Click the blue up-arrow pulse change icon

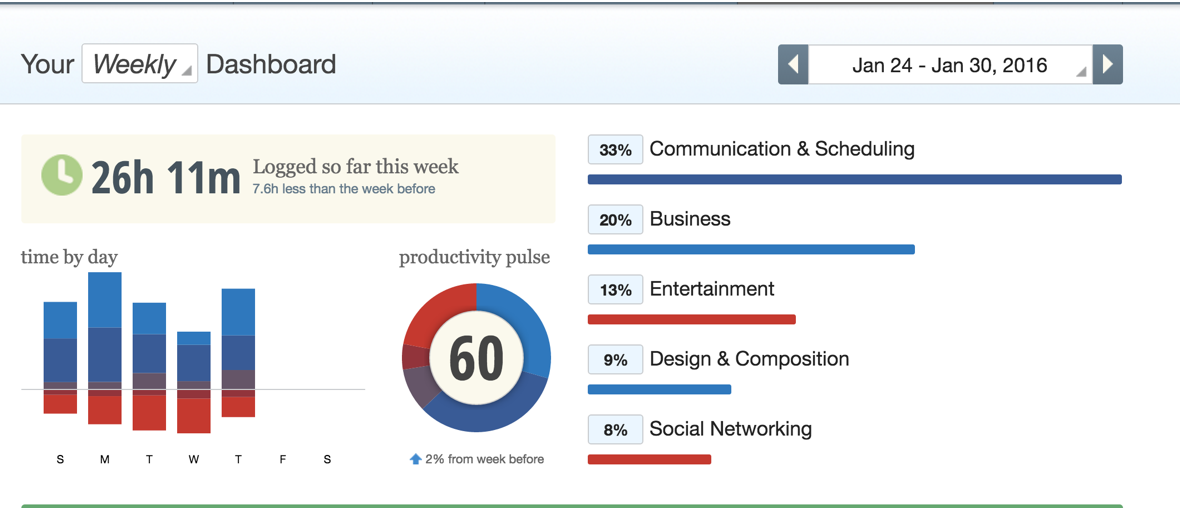coord(415,459)
